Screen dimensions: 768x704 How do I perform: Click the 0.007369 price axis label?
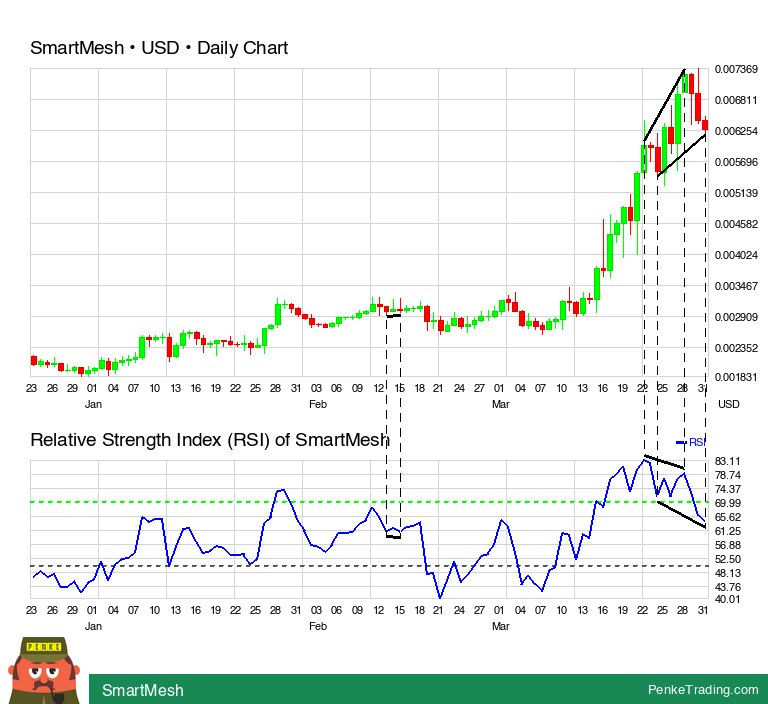pyautogui.click(x=736, y=69)
